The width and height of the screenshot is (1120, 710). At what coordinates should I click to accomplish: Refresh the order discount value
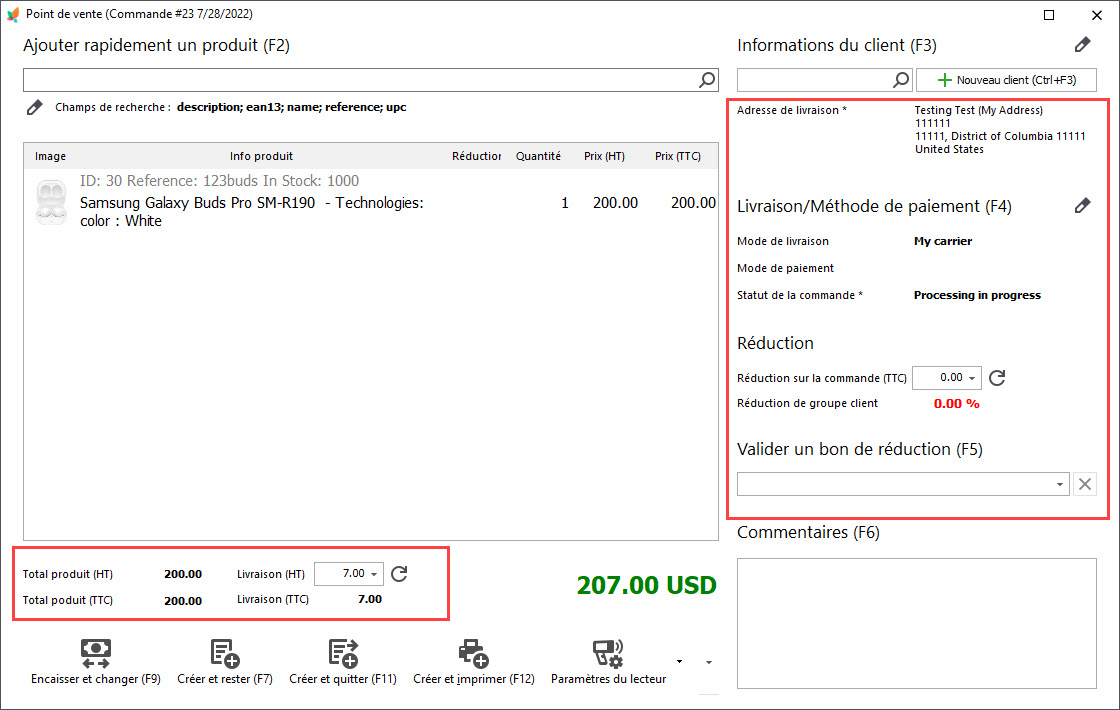[997, 378]
